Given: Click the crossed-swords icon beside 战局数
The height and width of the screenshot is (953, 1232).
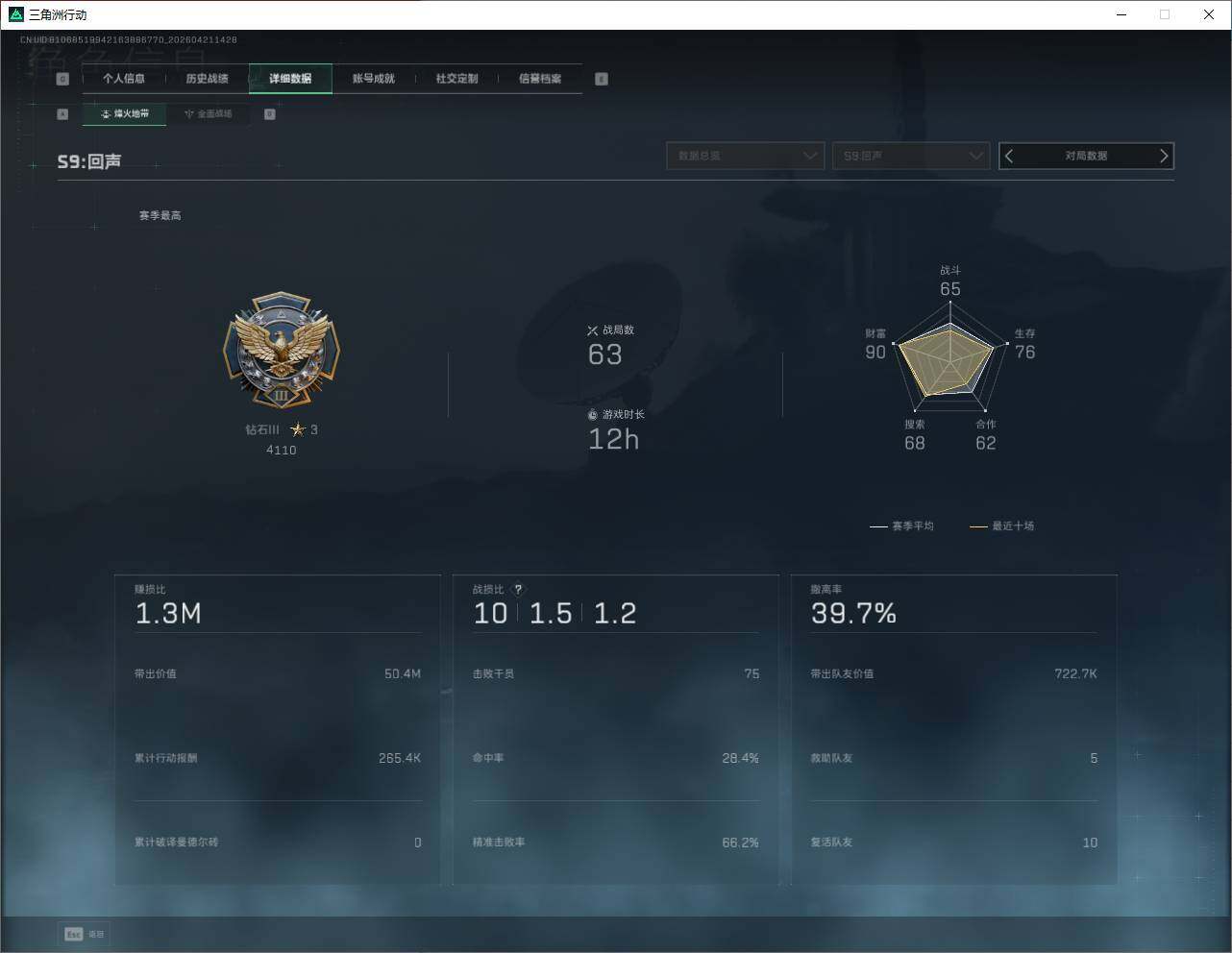Looking at the screenshot, I should [x=593, y=330].
